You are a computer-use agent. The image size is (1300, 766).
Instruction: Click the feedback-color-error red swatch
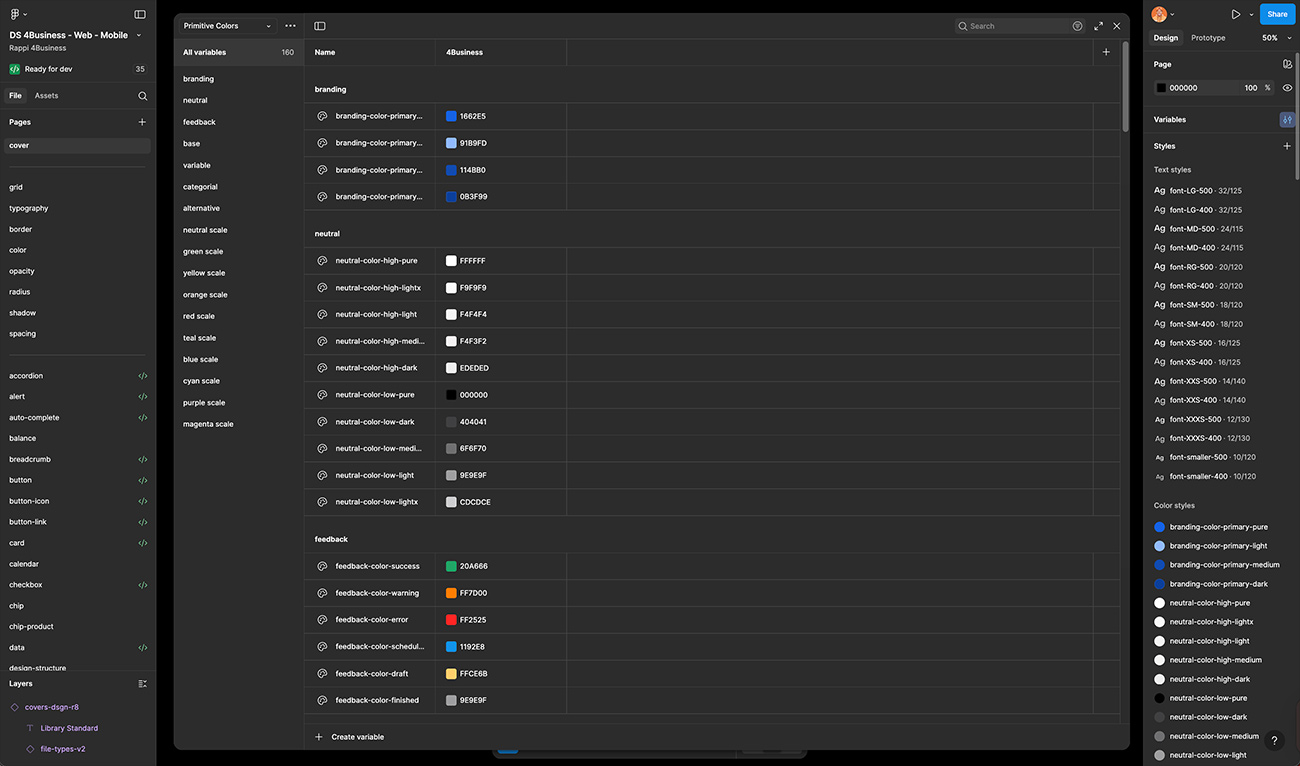click(x=451, y=620)
